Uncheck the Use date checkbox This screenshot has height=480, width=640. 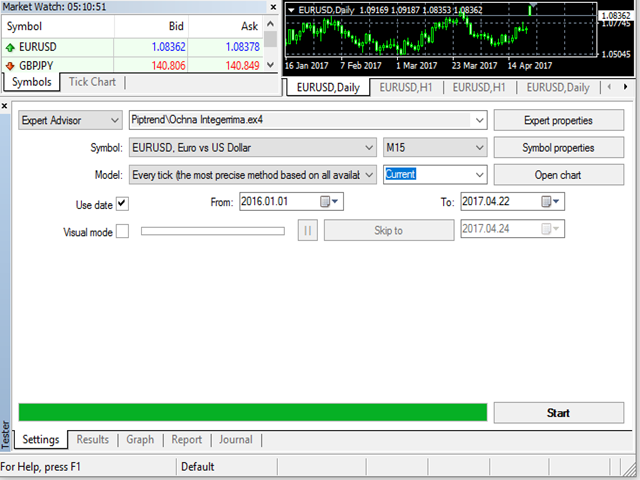(122, 204)
